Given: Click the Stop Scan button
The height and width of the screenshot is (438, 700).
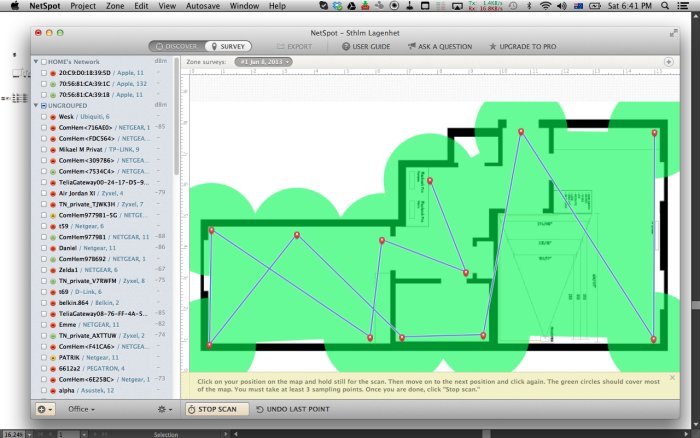Looking at the screenshot, I should (217, 409).
